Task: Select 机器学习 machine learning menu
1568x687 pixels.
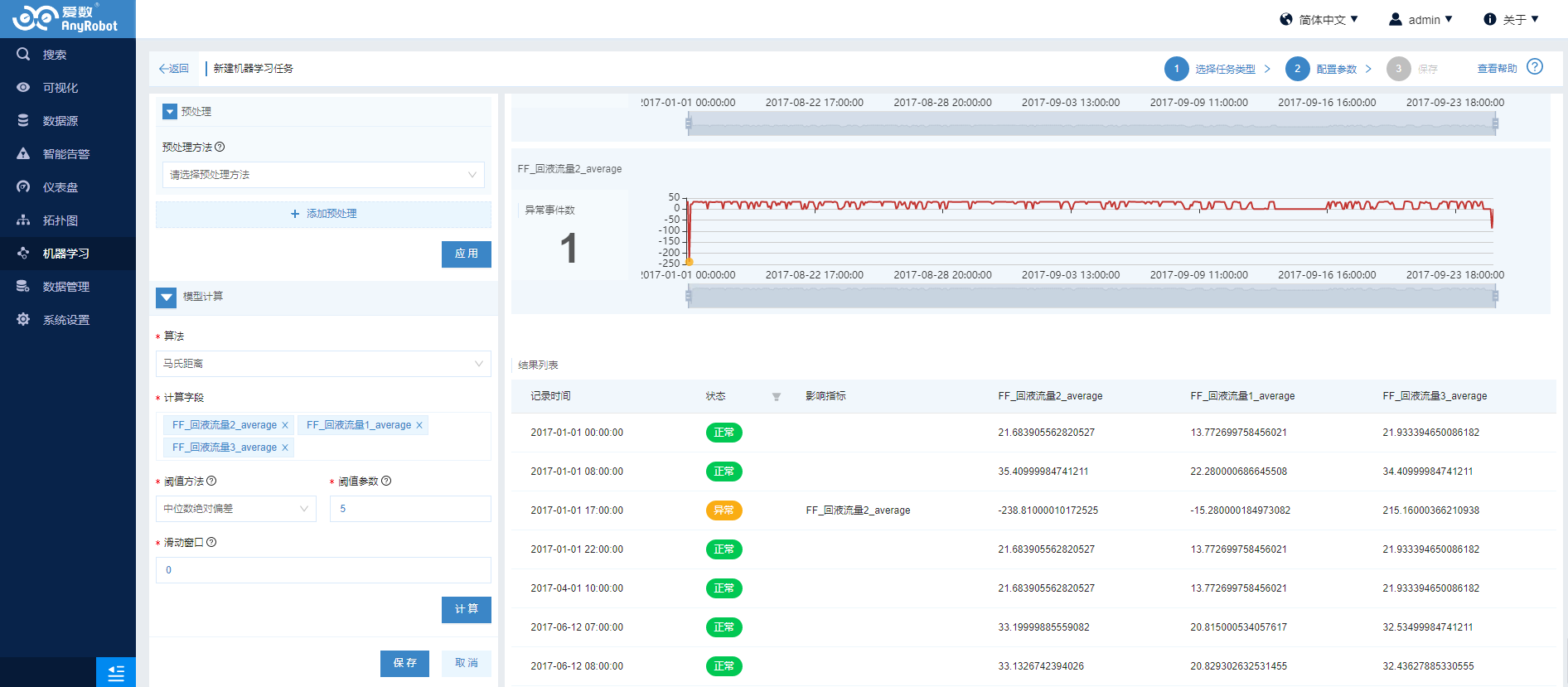Action: 67,254
